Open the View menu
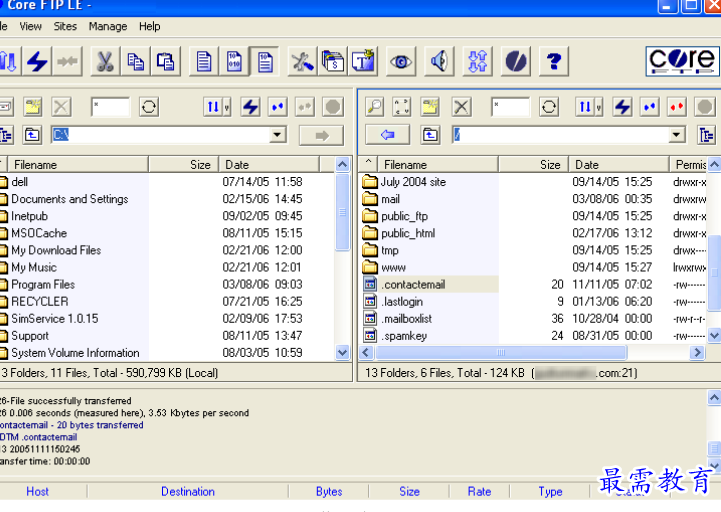The width and height of the screenshot is (721, 512). [x=30, y=26]
